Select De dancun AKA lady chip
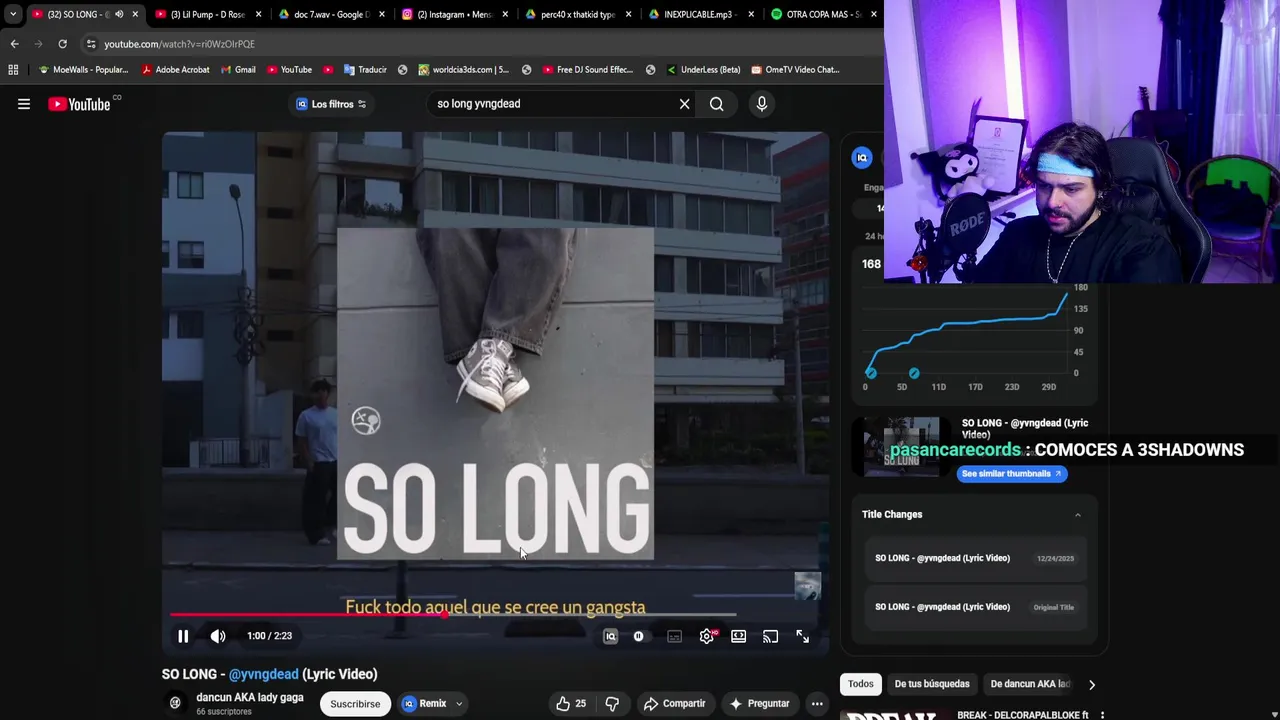This screenshot has width=1280, height=720. pos(1030,684)
